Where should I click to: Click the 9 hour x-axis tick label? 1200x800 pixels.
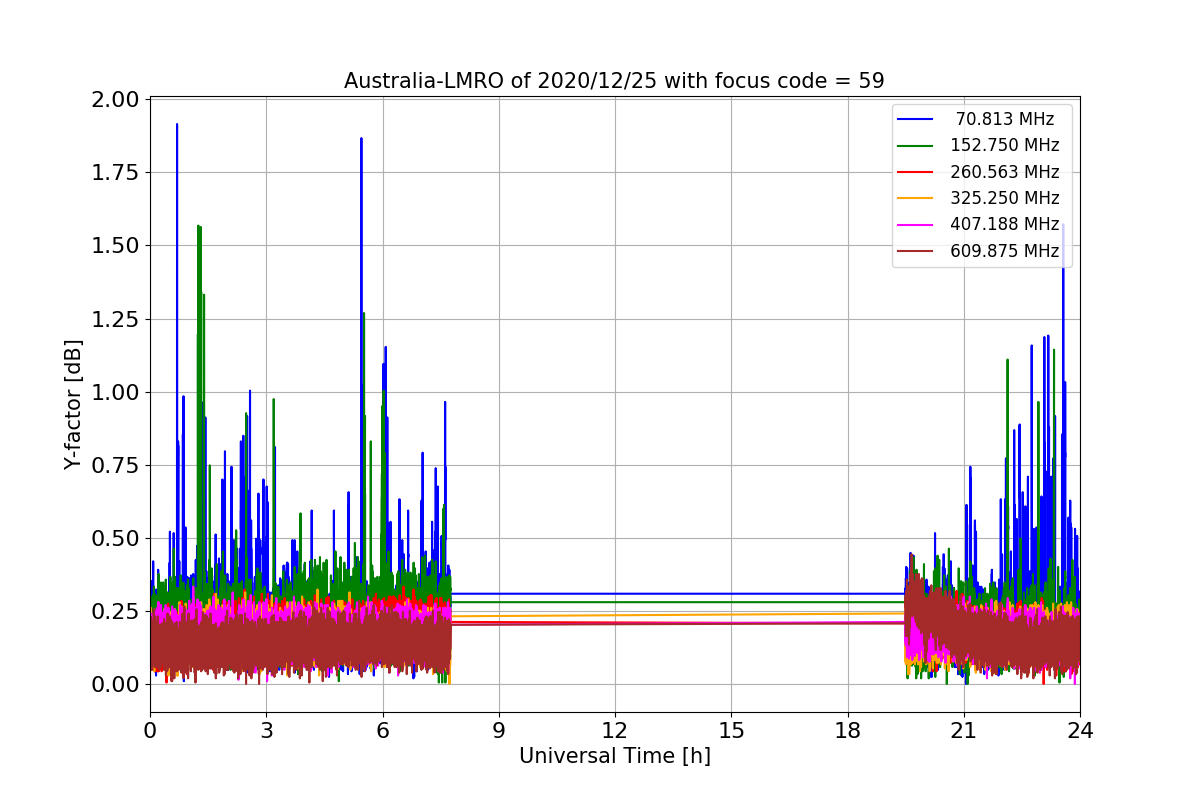[x=498, y=730]
